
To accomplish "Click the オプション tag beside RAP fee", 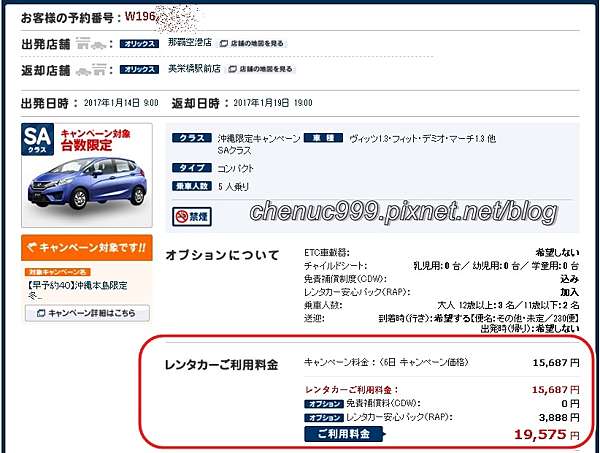I will (324, 417).
